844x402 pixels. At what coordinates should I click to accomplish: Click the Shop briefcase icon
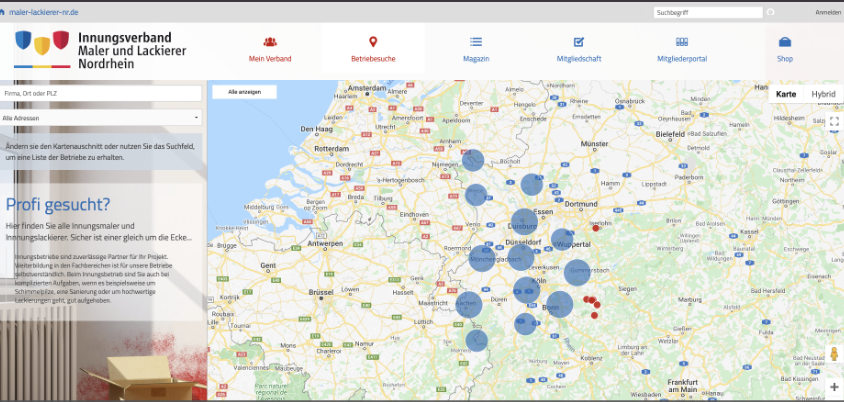coord(785,41)
